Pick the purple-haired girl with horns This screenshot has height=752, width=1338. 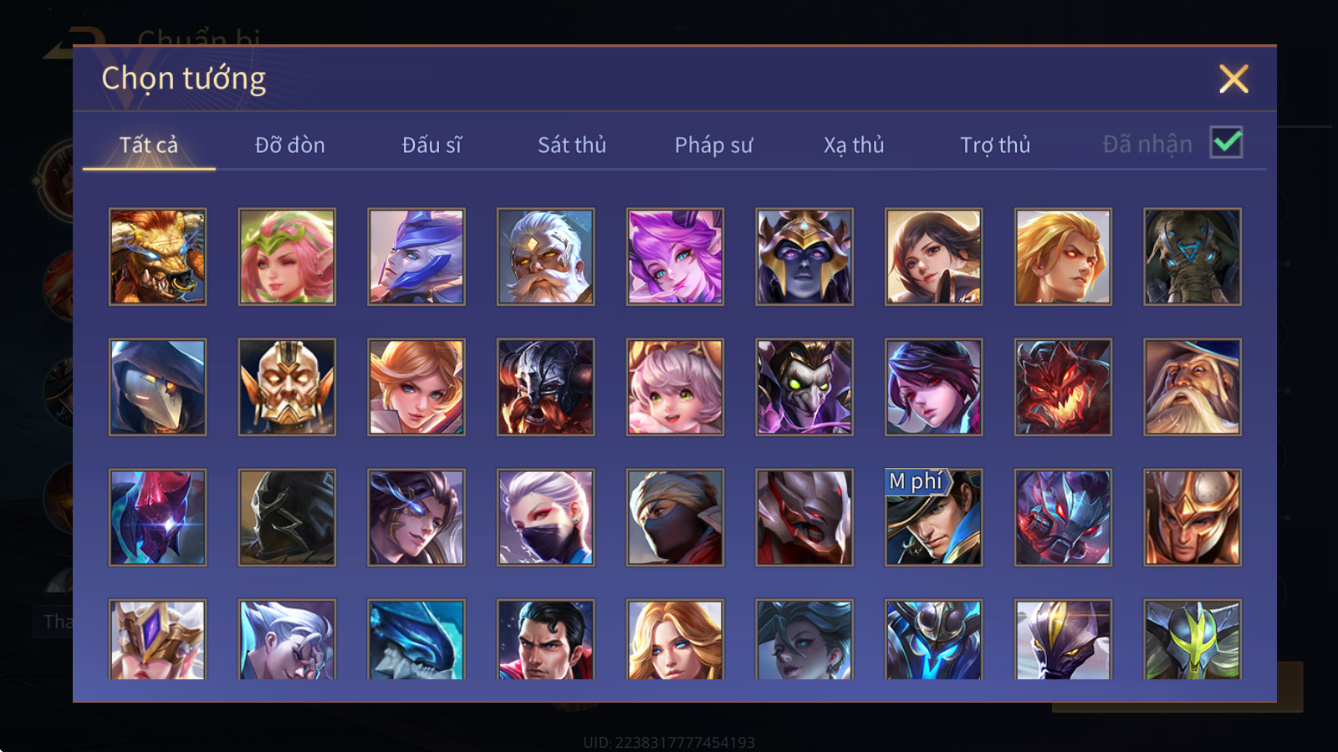coord(675,257)
